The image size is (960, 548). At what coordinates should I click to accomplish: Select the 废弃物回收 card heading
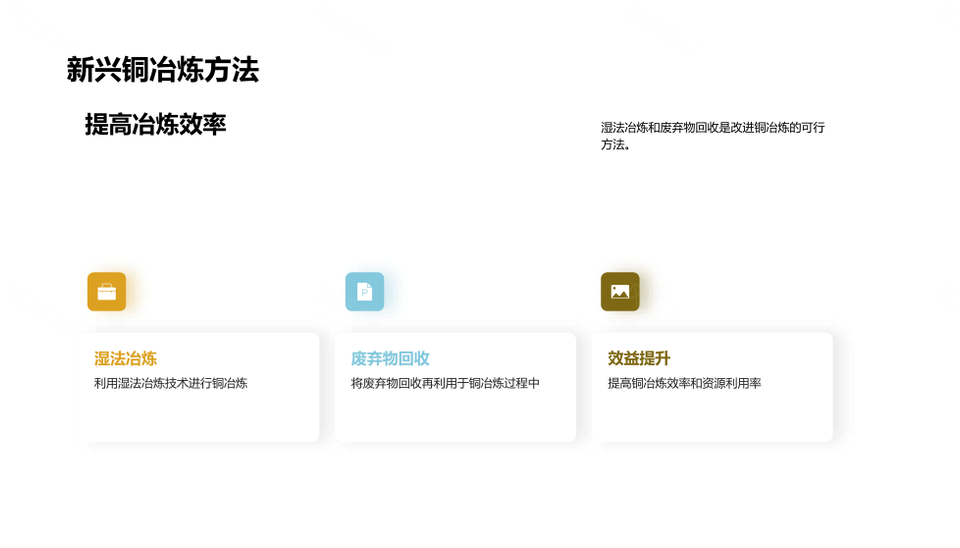pyautogui.click(x=390, y=358)
